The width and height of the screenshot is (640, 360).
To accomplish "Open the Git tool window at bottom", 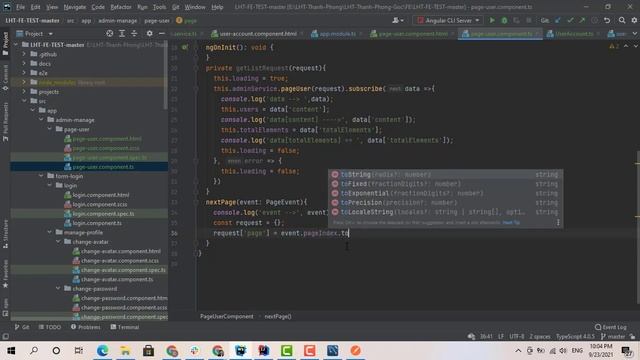I will 22,327.
